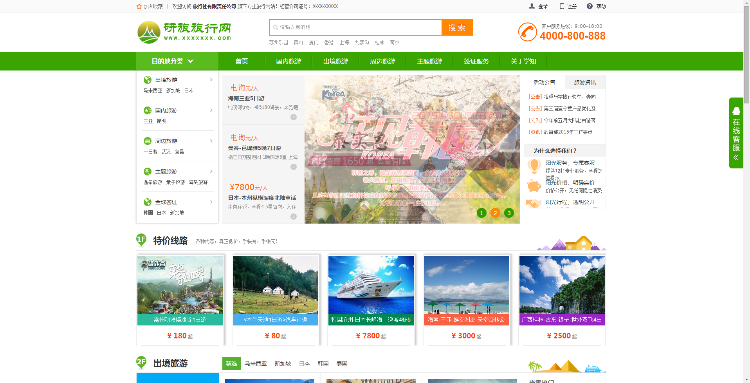This screenshot has width=750, height=383.
Task: Click the green 1F floor marker icon
Action: click(141, 240)
